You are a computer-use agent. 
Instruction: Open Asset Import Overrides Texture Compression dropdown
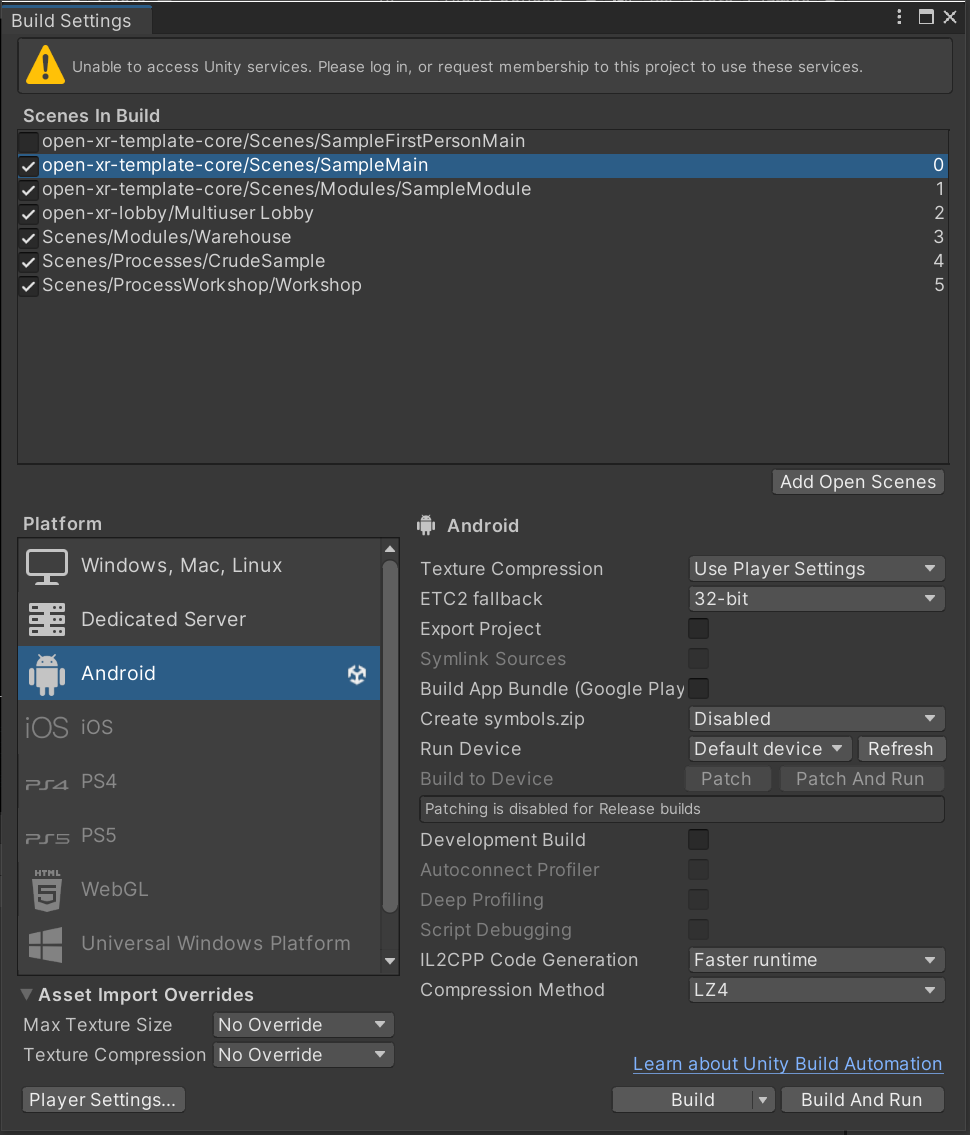(x=303, y=1055)
